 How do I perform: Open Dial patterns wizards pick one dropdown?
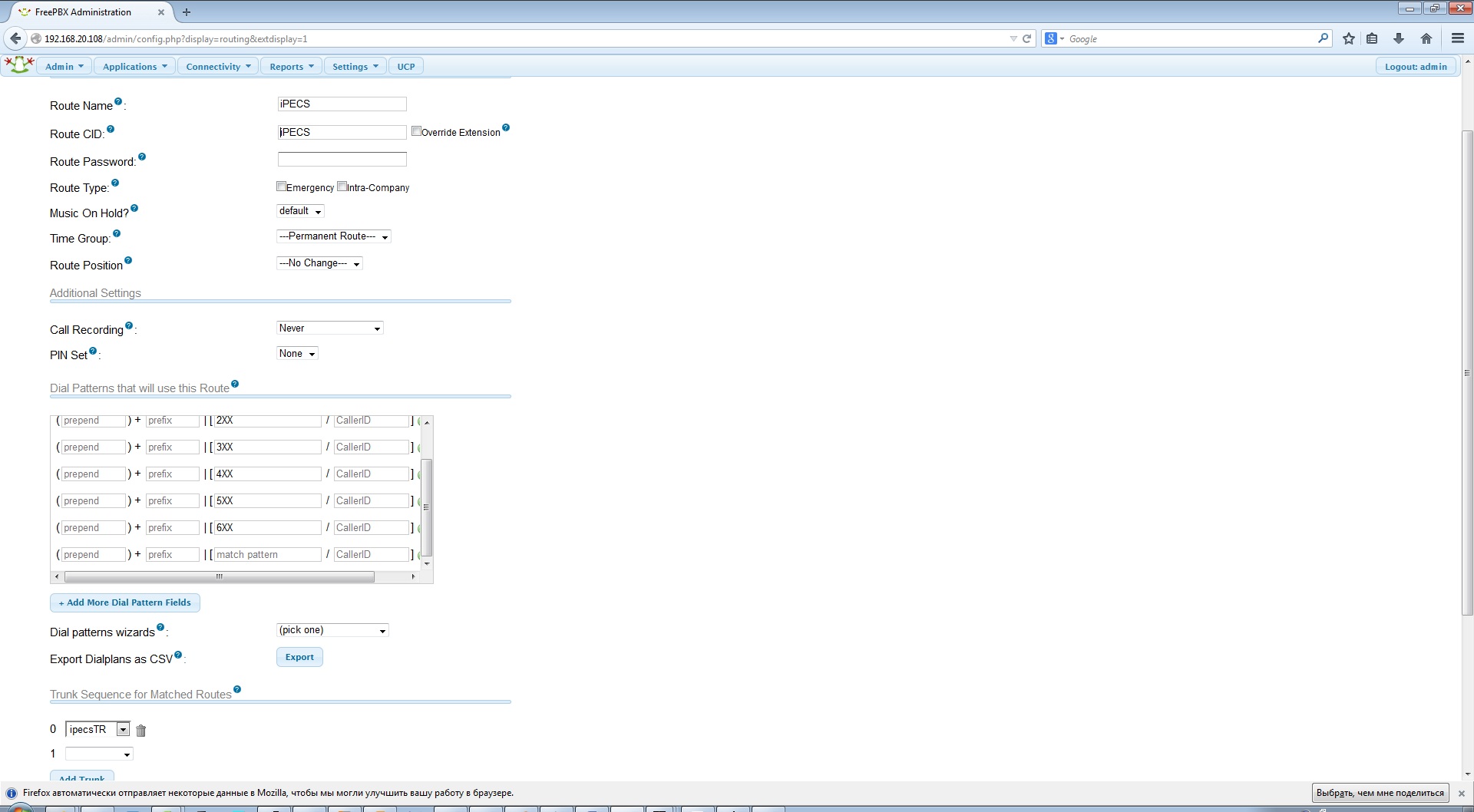tap(332, 630)
